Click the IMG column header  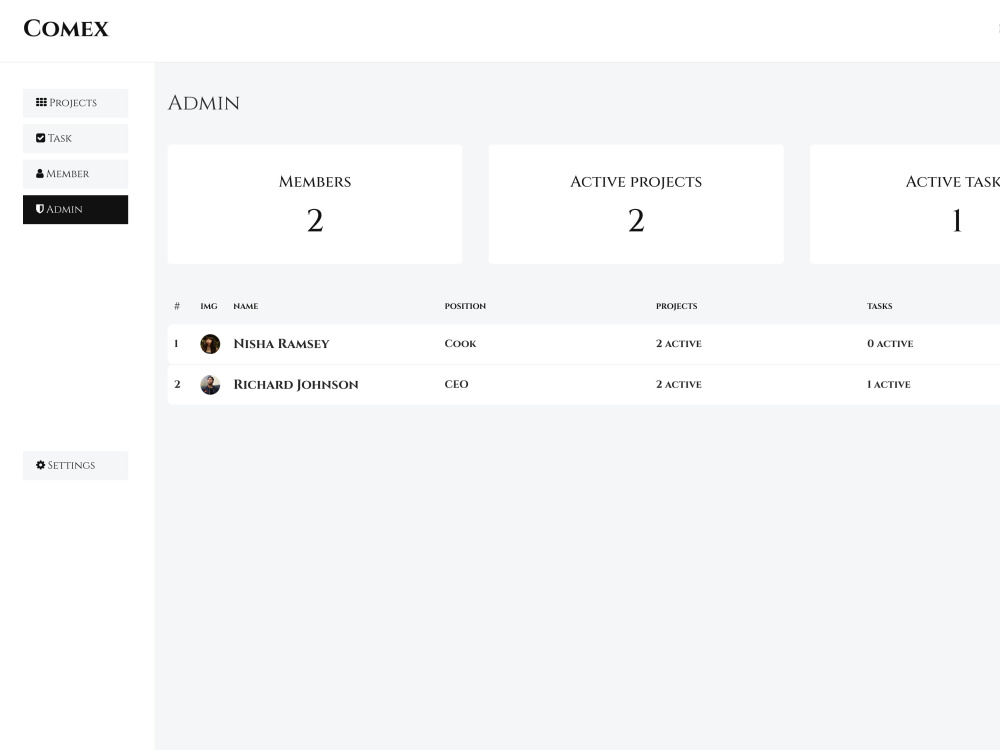tap(209, 306)
